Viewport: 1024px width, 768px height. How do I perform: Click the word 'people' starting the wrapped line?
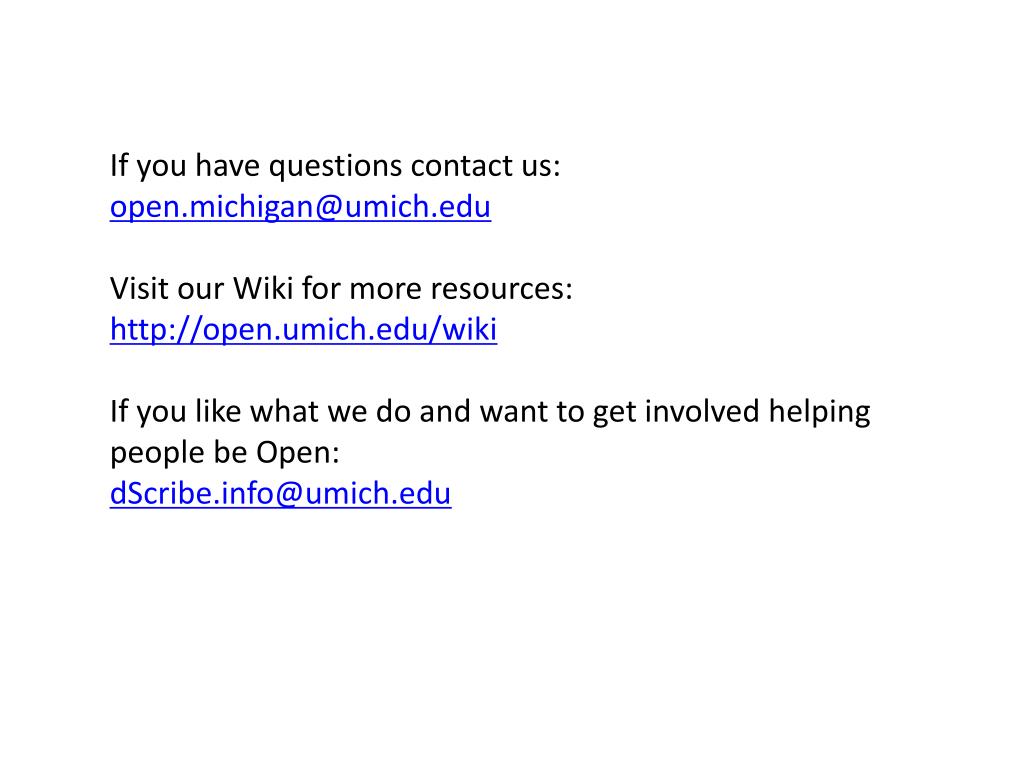157,455
